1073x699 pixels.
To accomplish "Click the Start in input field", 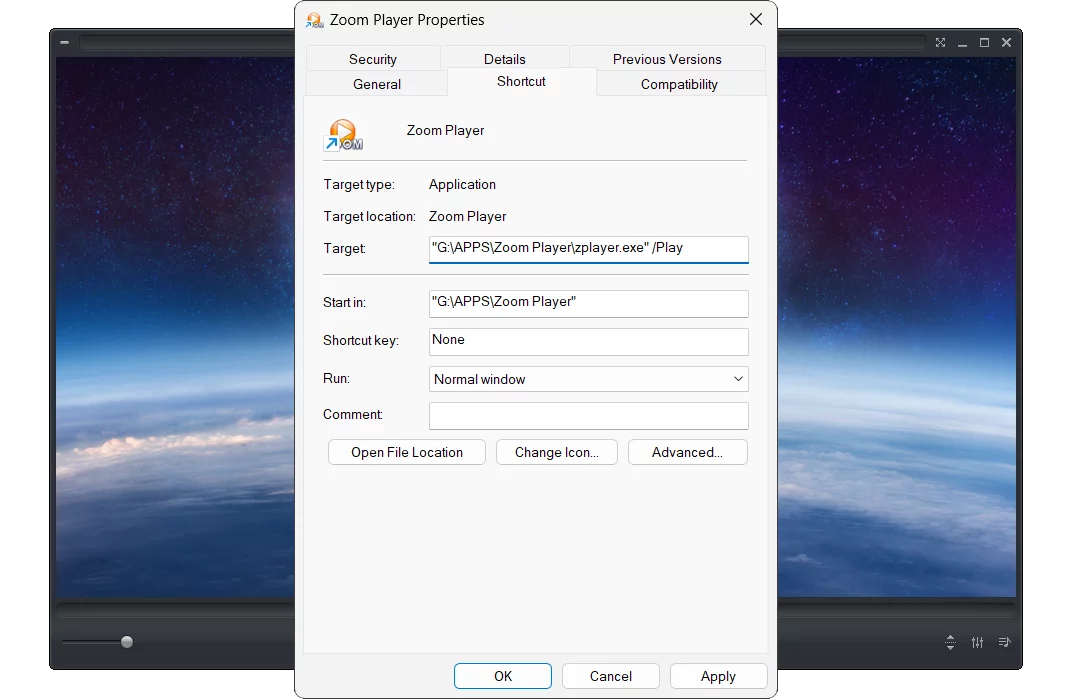I will (589, 303).
